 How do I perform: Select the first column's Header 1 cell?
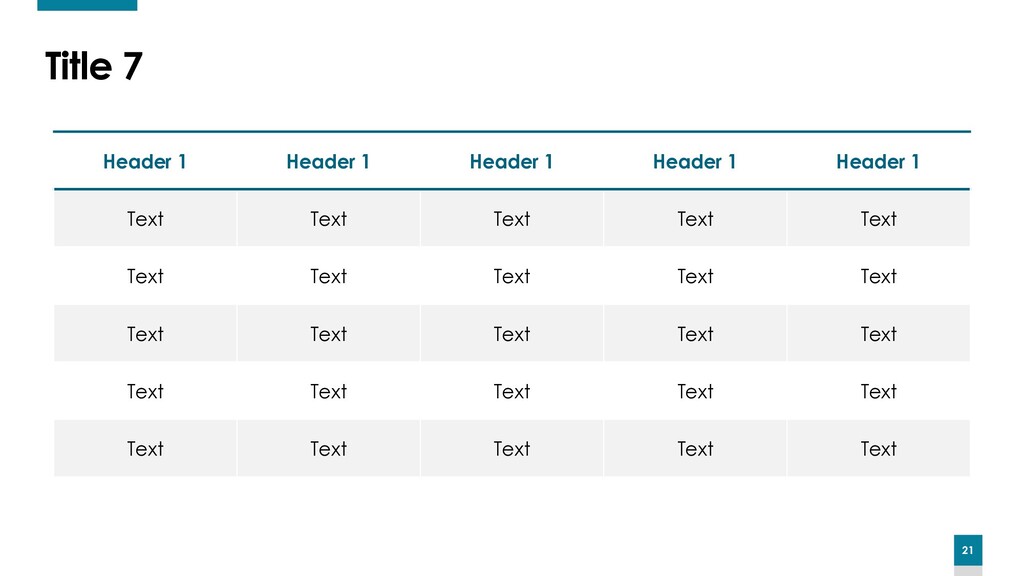(145, 161)
